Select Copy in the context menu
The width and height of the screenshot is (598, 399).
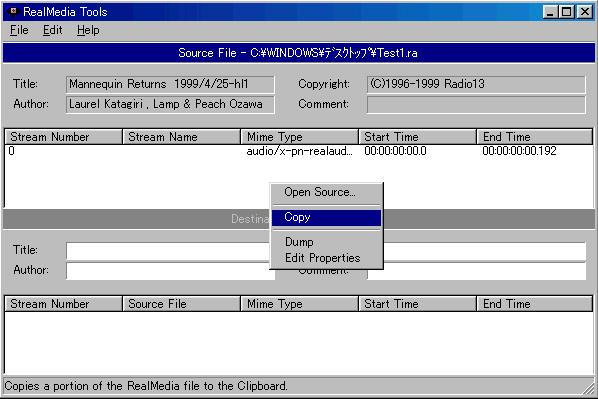tap(326, 217)
